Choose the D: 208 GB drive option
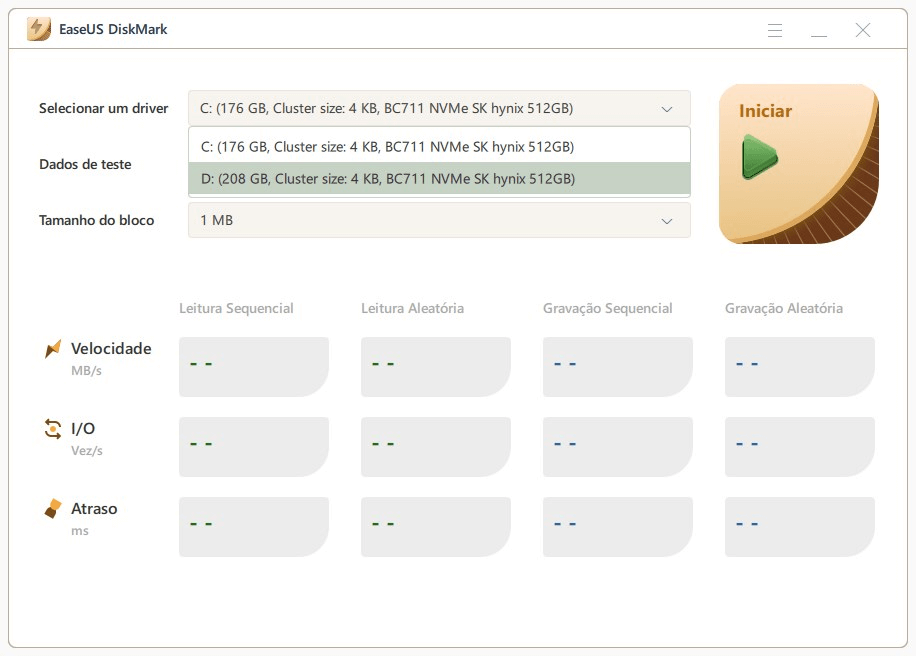The image size is (916, 656). coord(439,178)
